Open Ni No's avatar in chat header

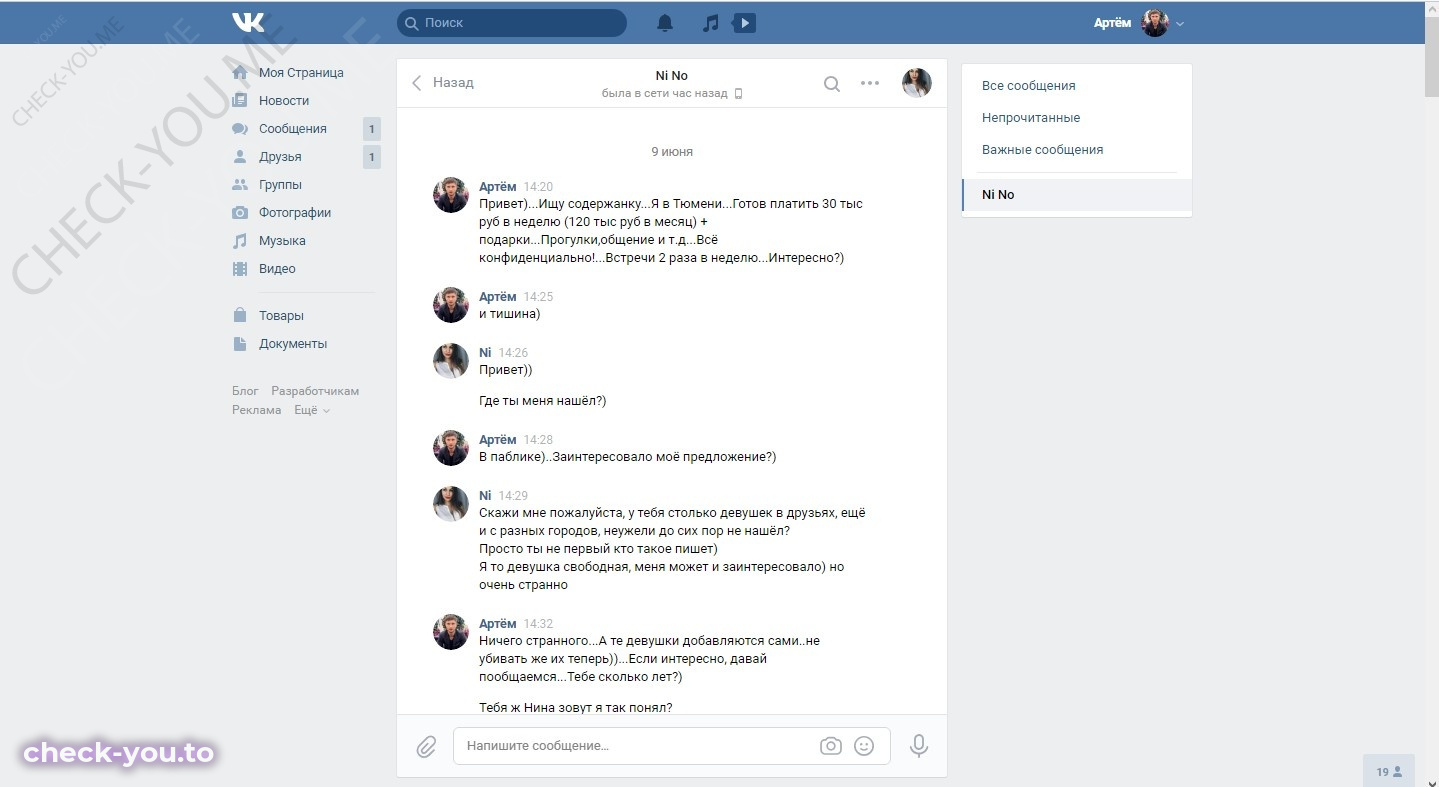point(917,83)
